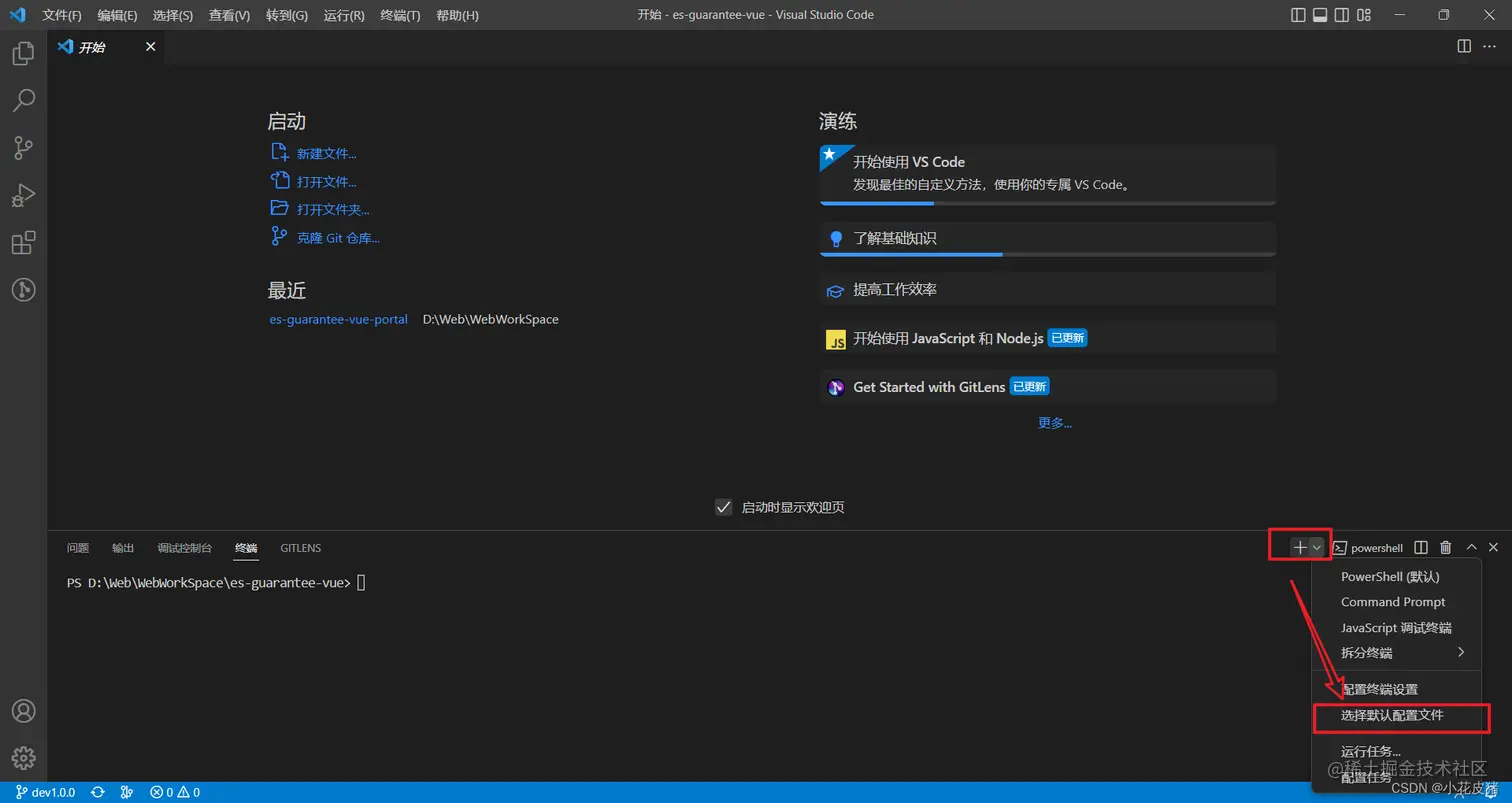Open Get Started with GitLens walkthrough
Viewport: 1512px width, 803px height.
pos(1048,387)
